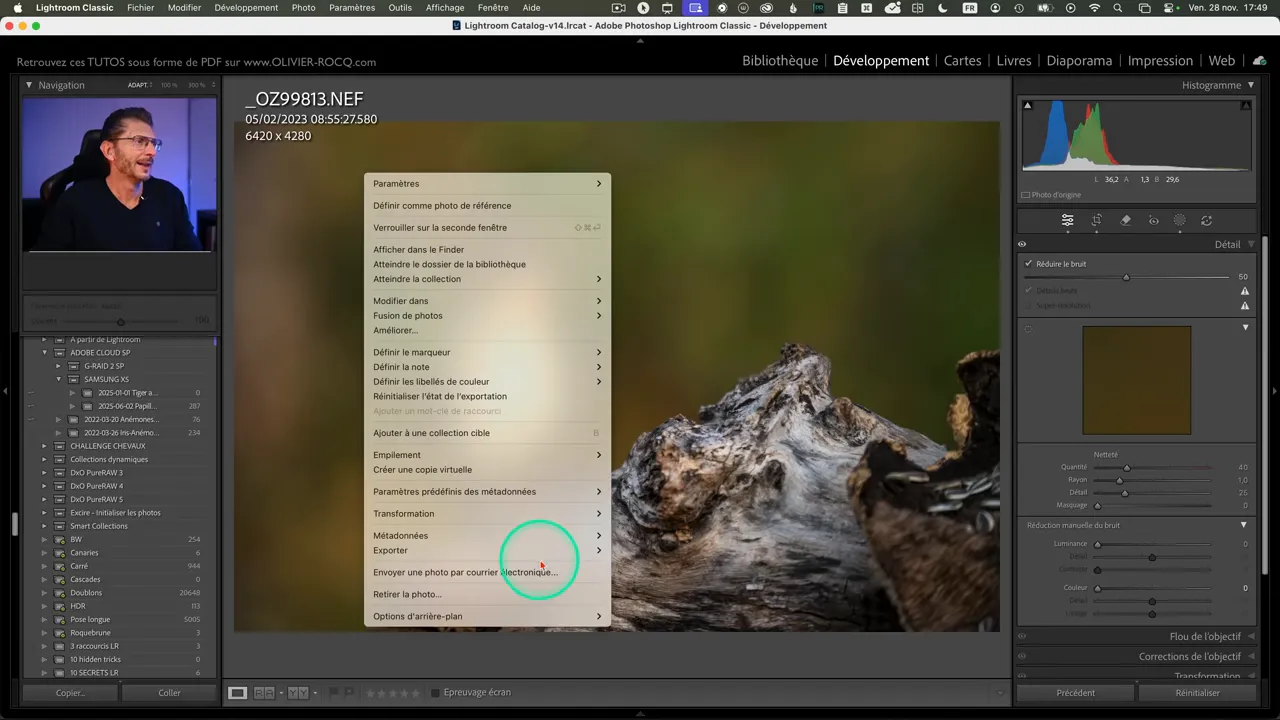Click the Copier... button
The height and width of the screenshot is (720, 1280).
pyautogui.click(x=70, y=693)
